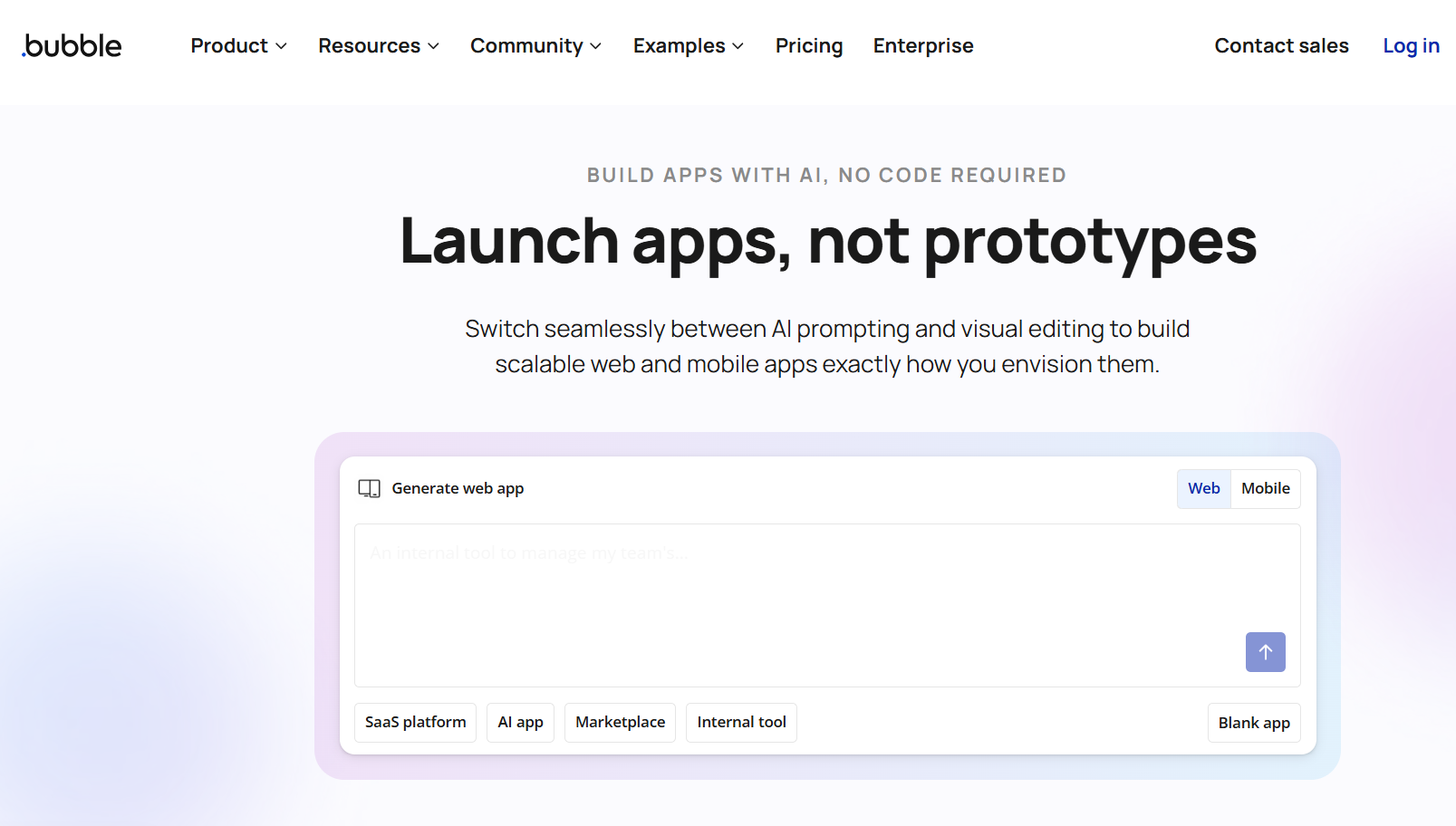
Task: Click the web app screen icon beside Generate
Action: [369, 488]
